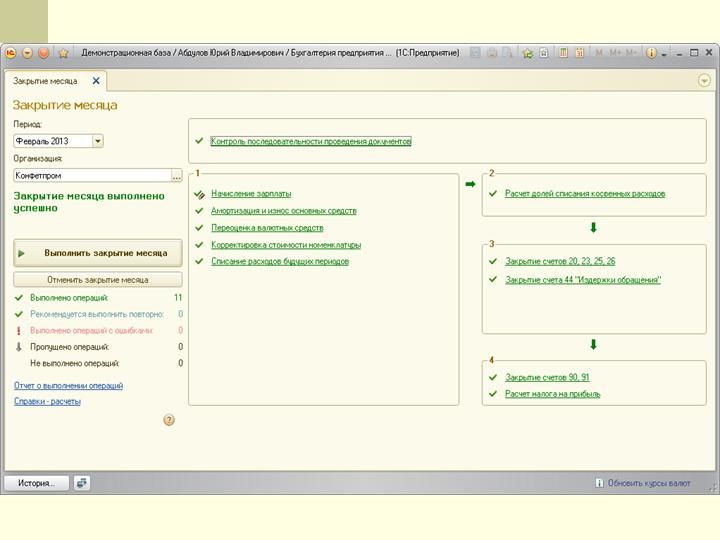Click the status checkmark beside 'Начисление зарплаты'
The image size is (720, 540).
(x=199, y=195)
